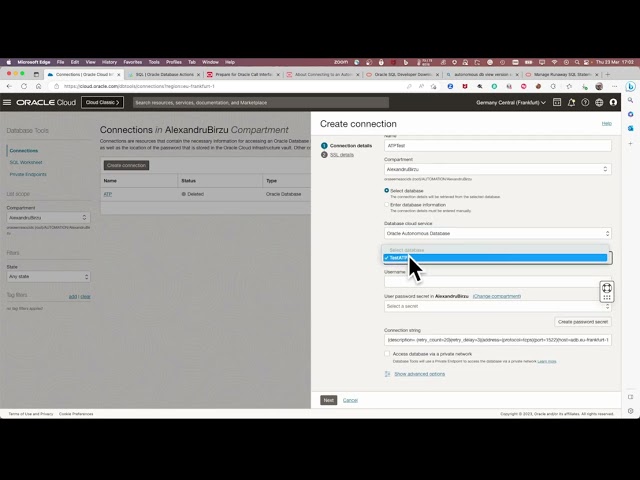Open browser favorites star icon
The image size is (640, 480).
(569, 87)
